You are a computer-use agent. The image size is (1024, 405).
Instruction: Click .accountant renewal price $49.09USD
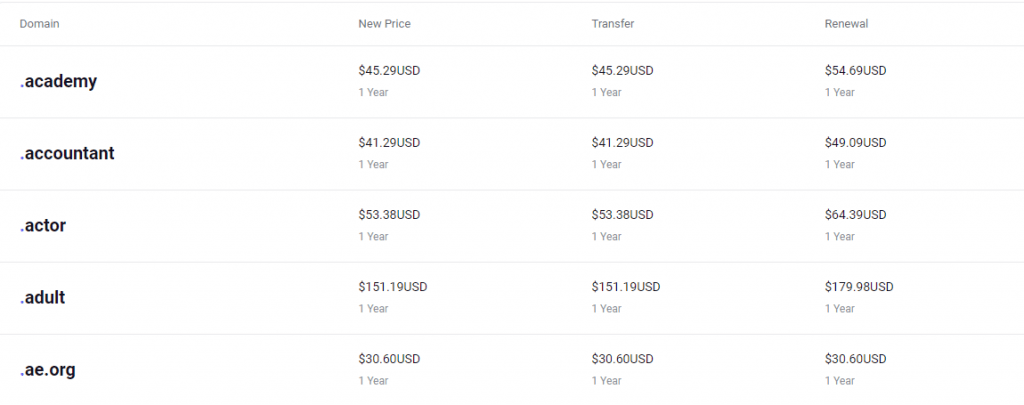pyautogui.click(x=856, y=142)
